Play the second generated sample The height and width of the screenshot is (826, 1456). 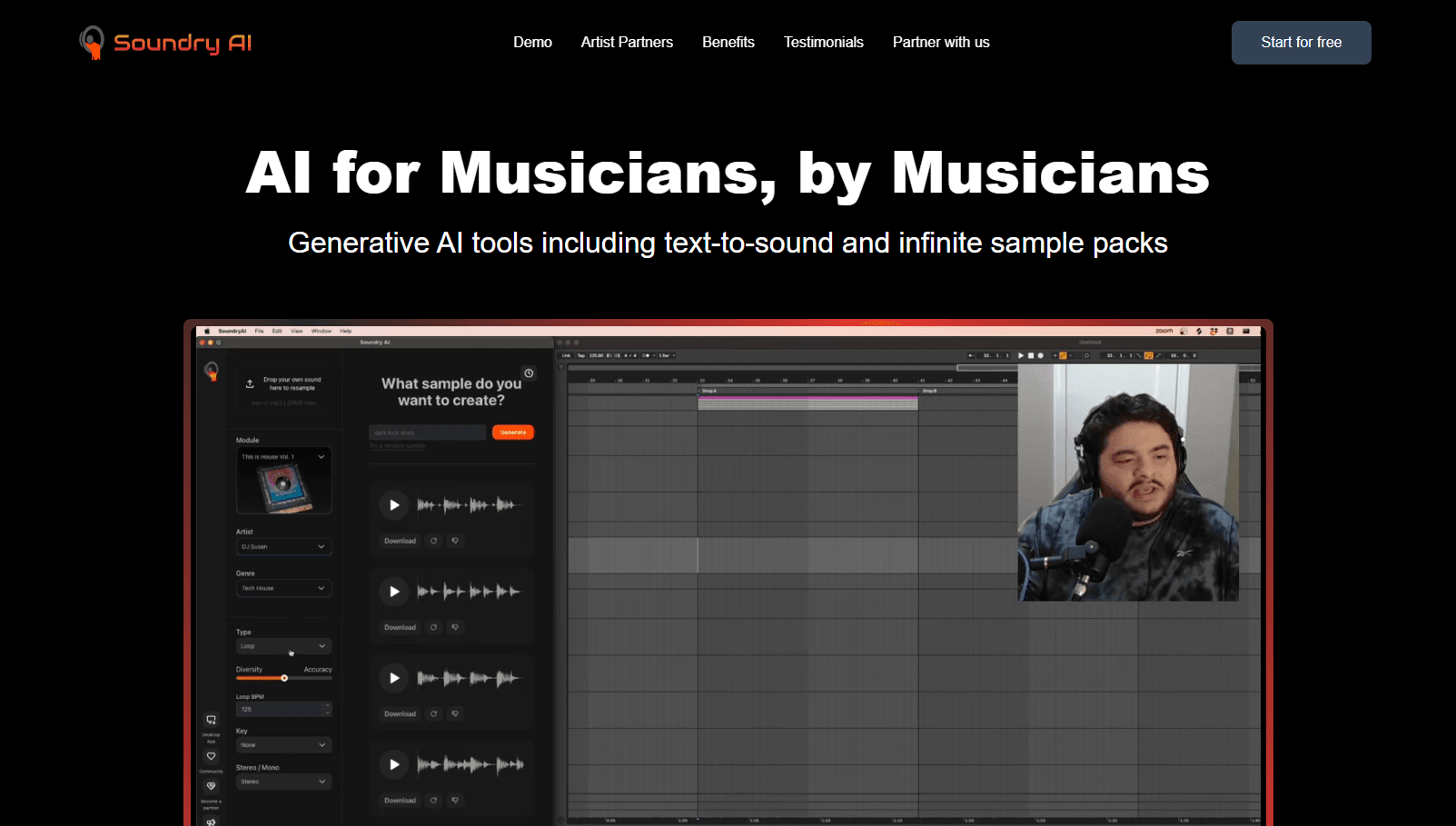point(394,592)
